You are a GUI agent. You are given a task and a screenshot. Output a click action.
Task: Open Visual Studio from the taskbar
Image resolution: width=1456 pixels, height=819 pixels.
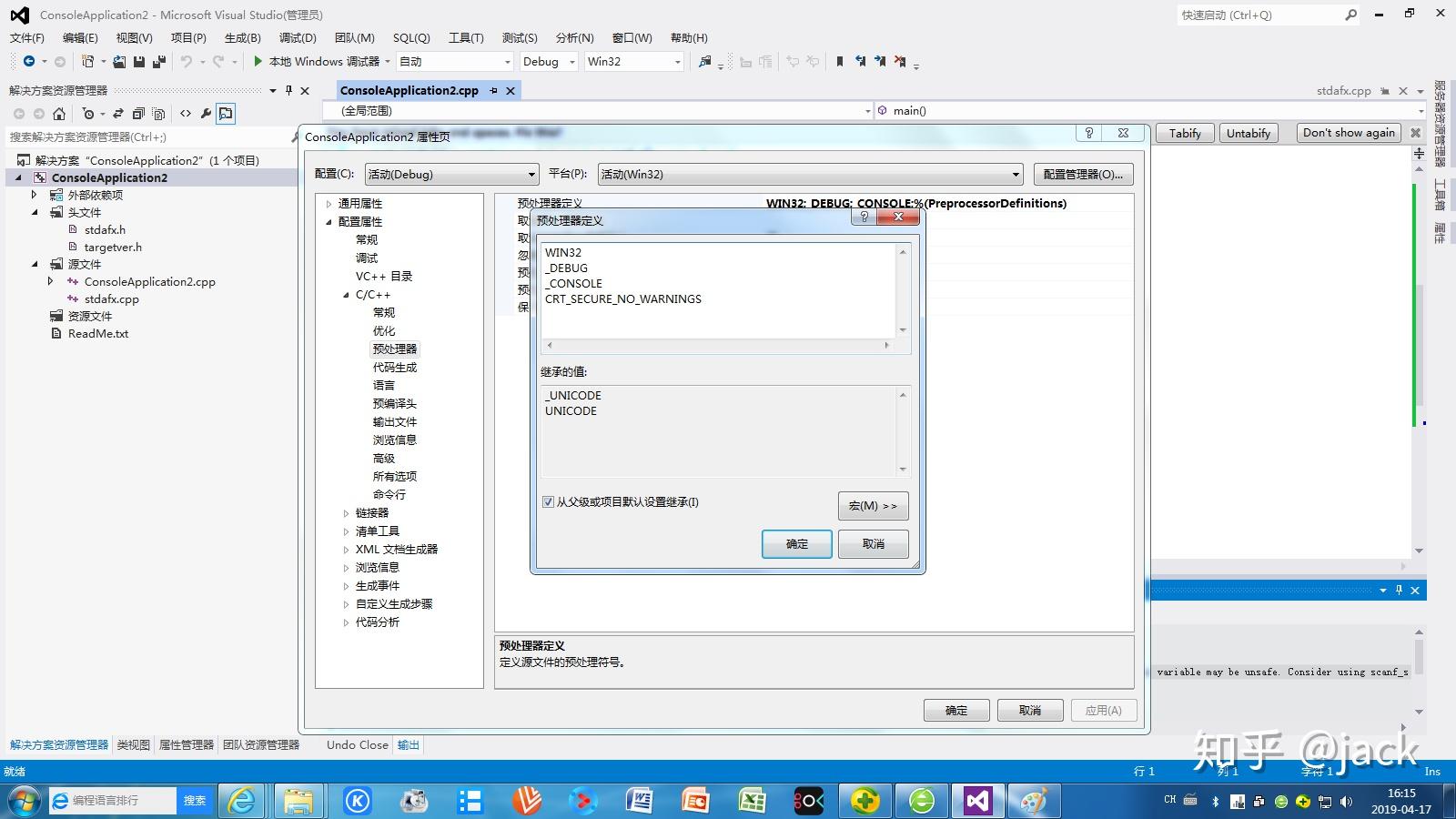pos(977,801)
